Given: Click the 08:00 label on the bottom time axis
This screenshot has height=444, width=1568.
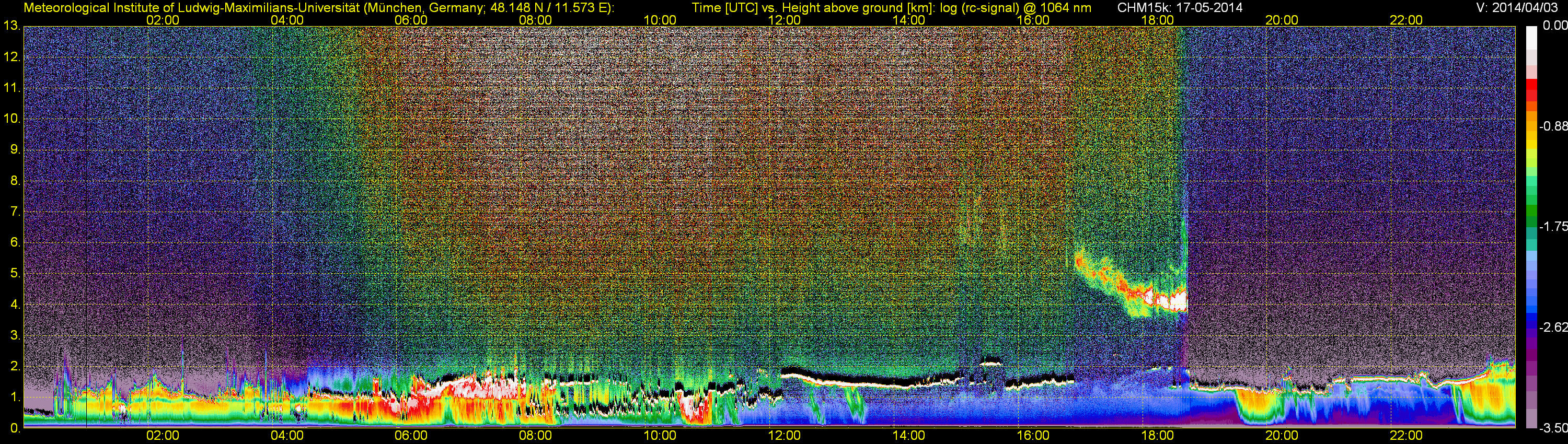Looking at the screenshot, I should 536,436.
